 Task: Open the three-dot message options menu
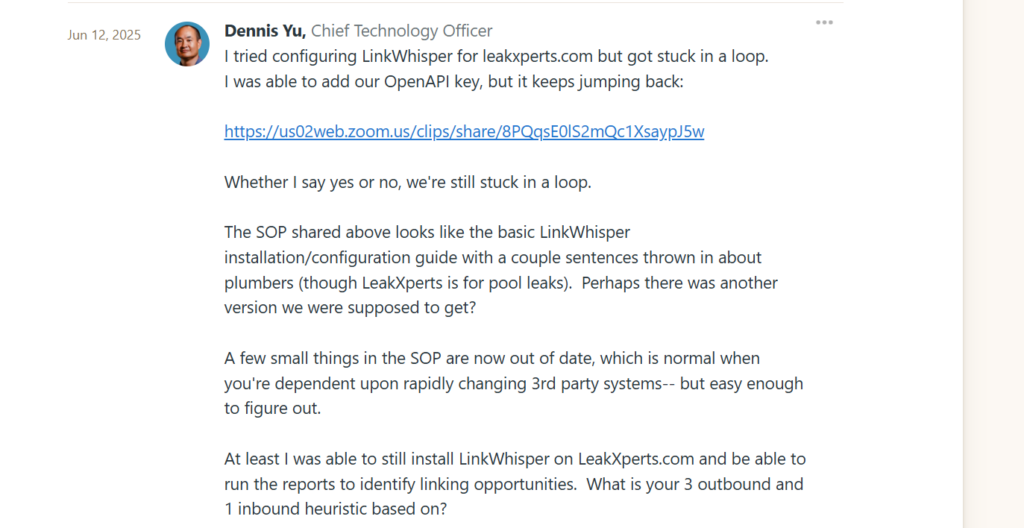point(824,22)
